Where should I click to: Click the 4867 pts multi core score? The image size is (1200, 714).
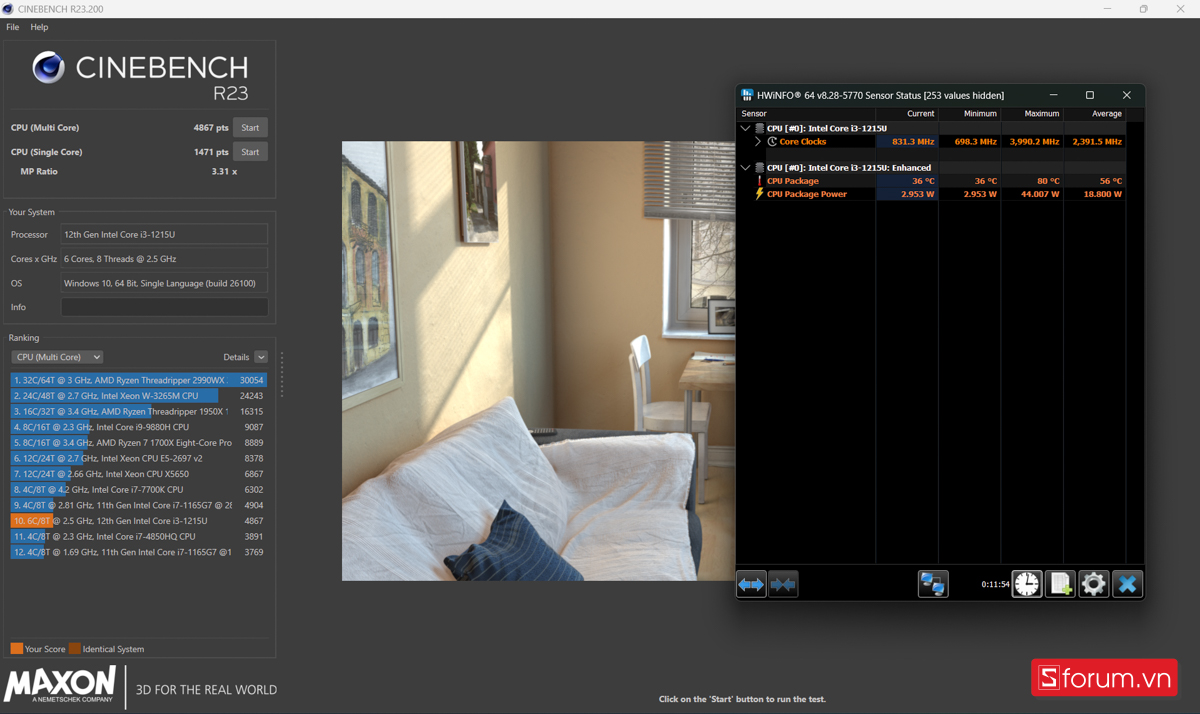[x=211, y=128]
